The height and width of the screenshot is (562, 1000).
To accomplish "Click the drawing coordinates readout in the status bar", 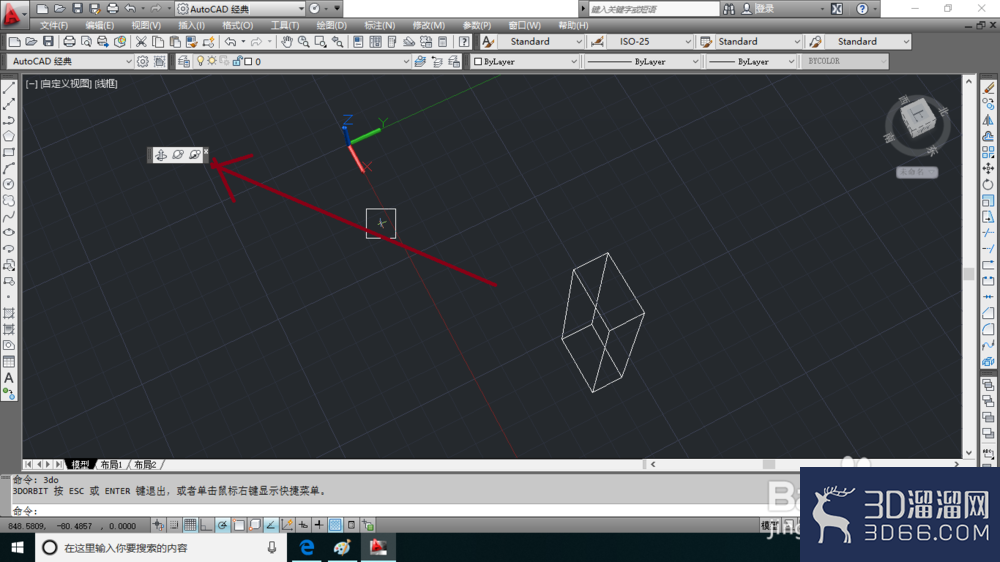I will (x=71, y=526).
